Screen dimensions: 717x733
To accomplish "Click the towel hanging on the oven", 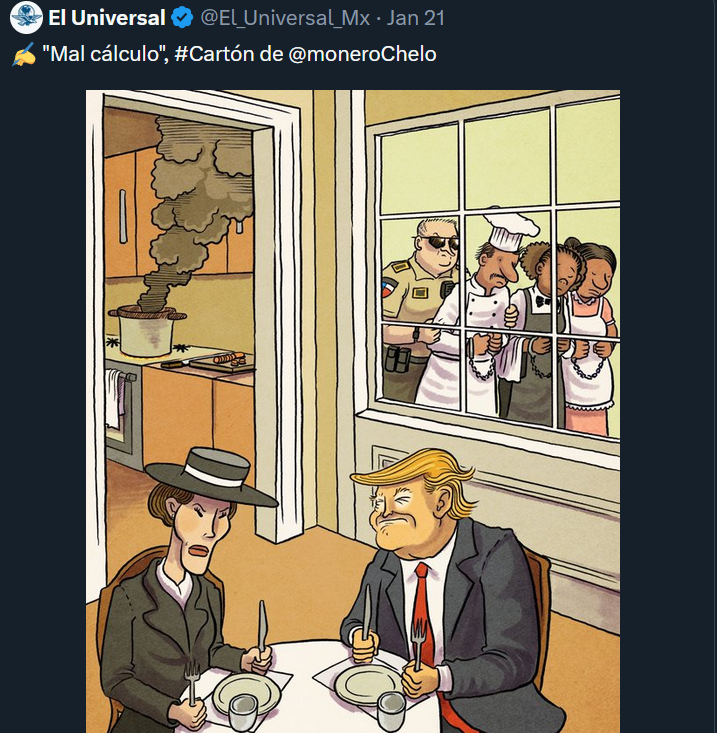I will (114, 395).
